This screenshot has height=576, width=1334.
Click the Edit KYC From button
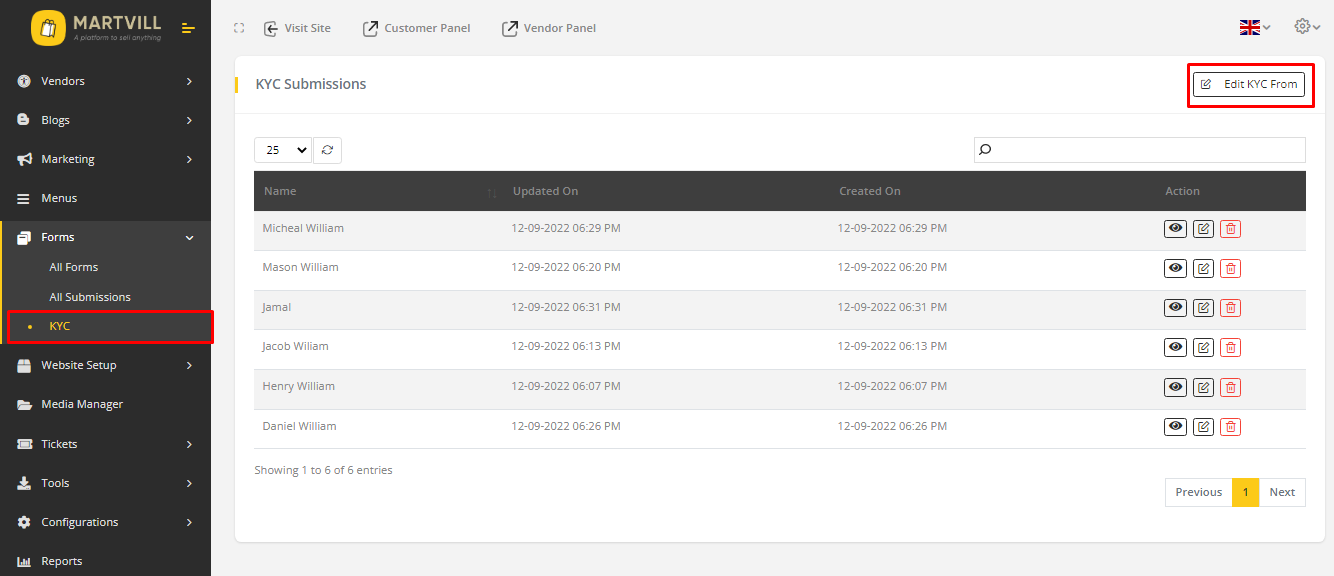(x=1249, y=84)
